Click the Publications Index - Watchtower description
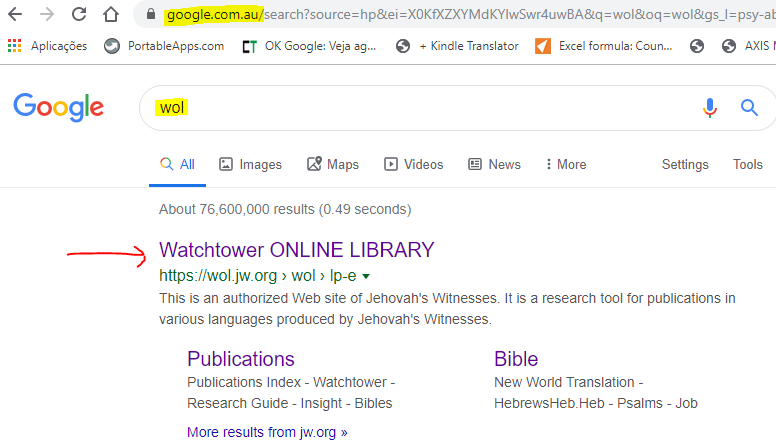776x444 pixels. pyautogui.click(x=291, y=393)
